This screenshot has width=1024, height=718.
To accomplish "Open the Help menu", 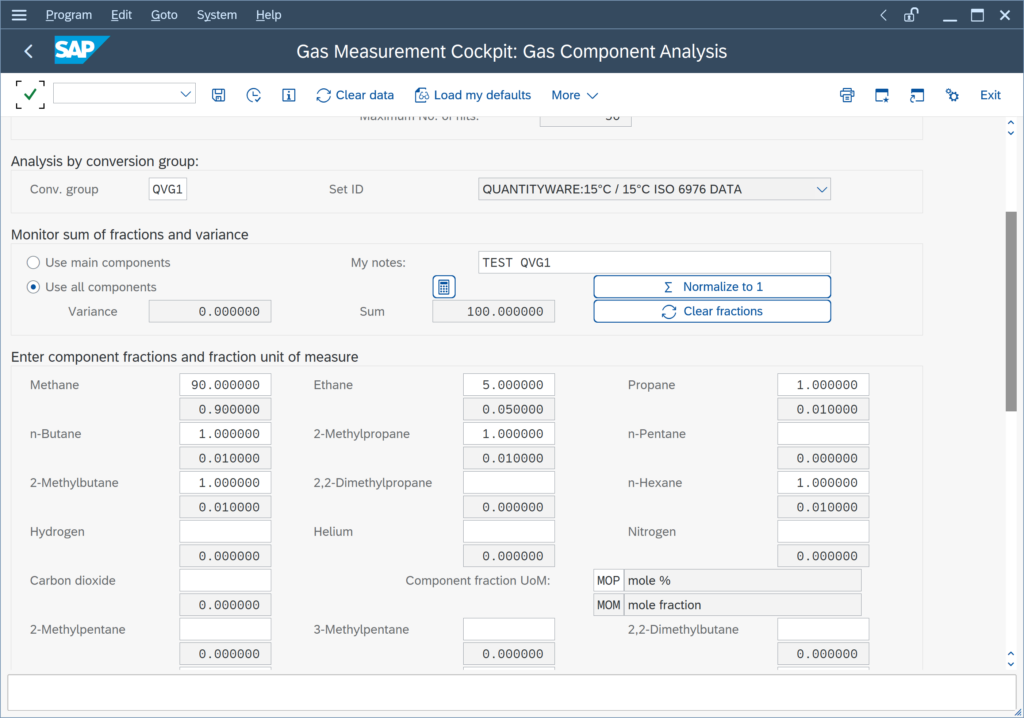I will pos(268,14).
